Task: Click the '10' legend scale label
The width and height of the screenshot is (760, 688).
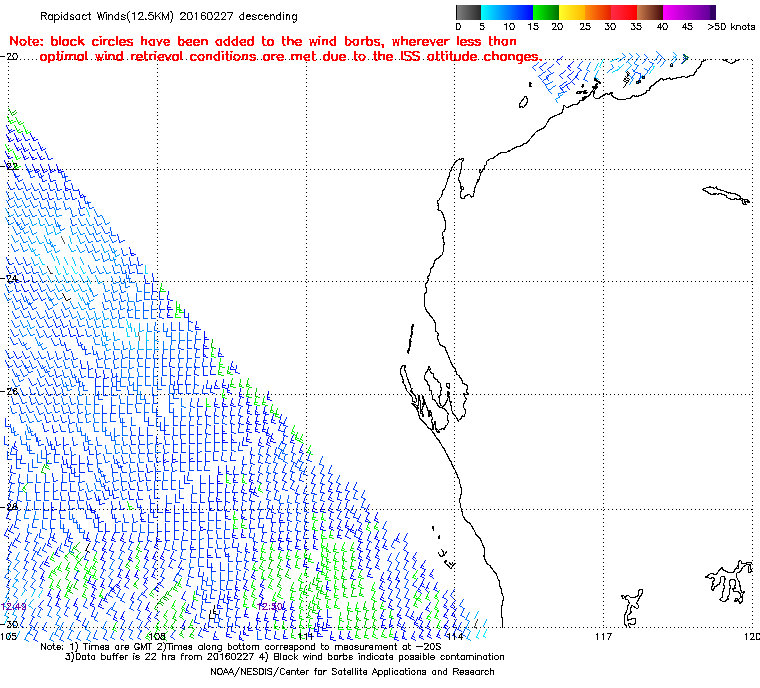Action: pos(508,27)
